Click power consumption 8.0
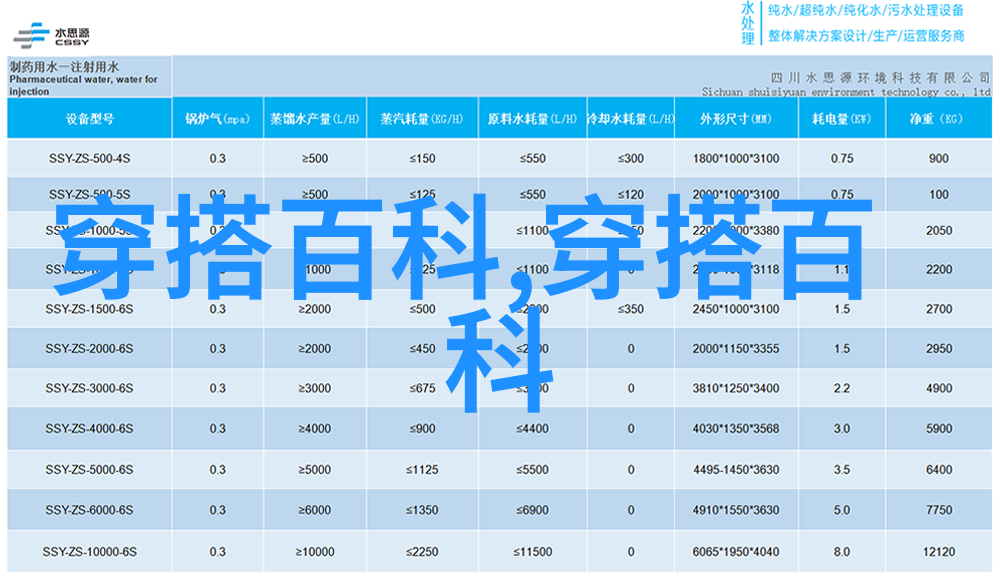 tap(842, 552)
